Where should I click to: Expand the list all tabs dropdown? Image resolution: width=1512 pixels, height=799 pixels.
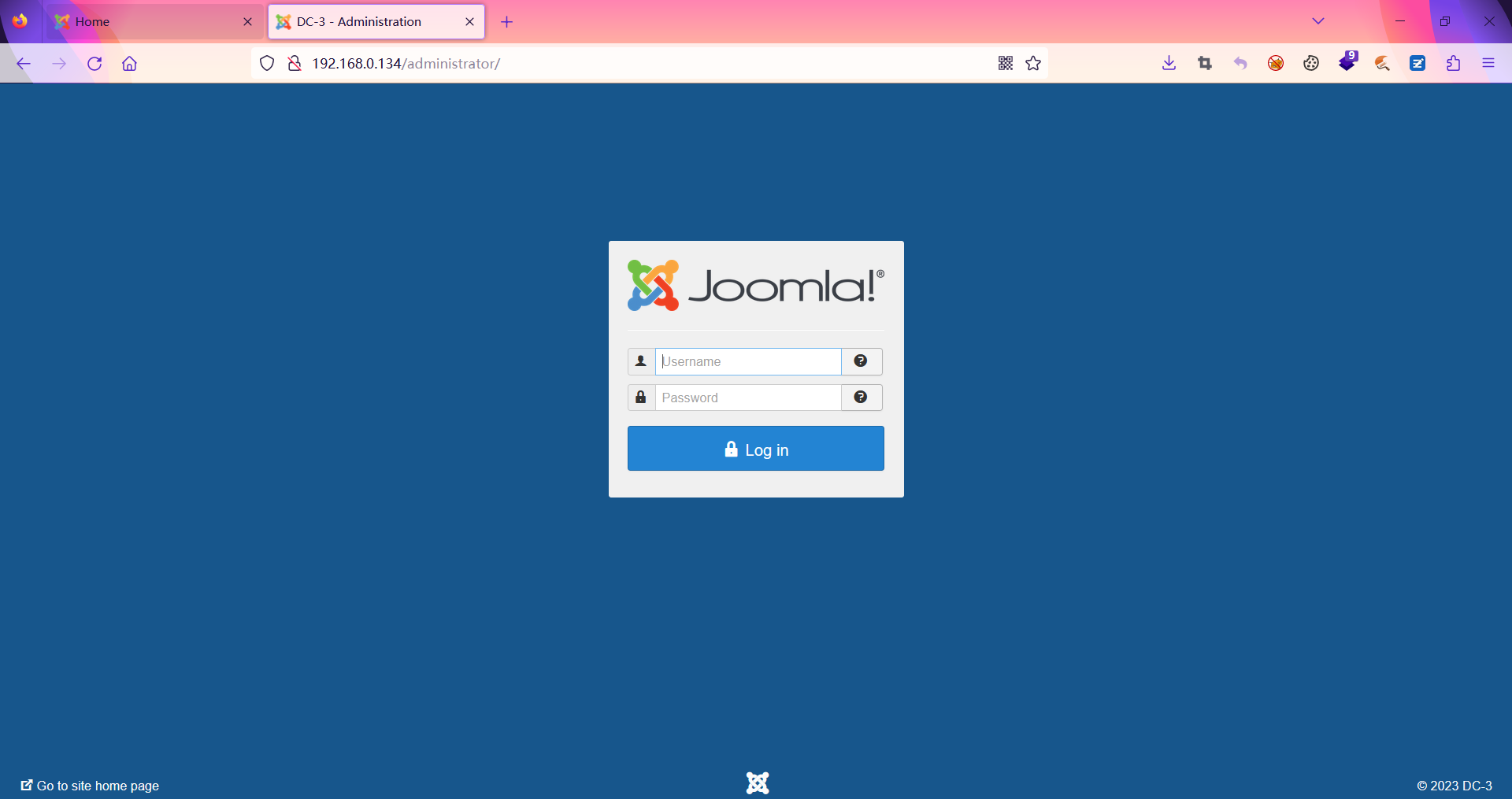pyautogui.click(x=1318, y=21)
